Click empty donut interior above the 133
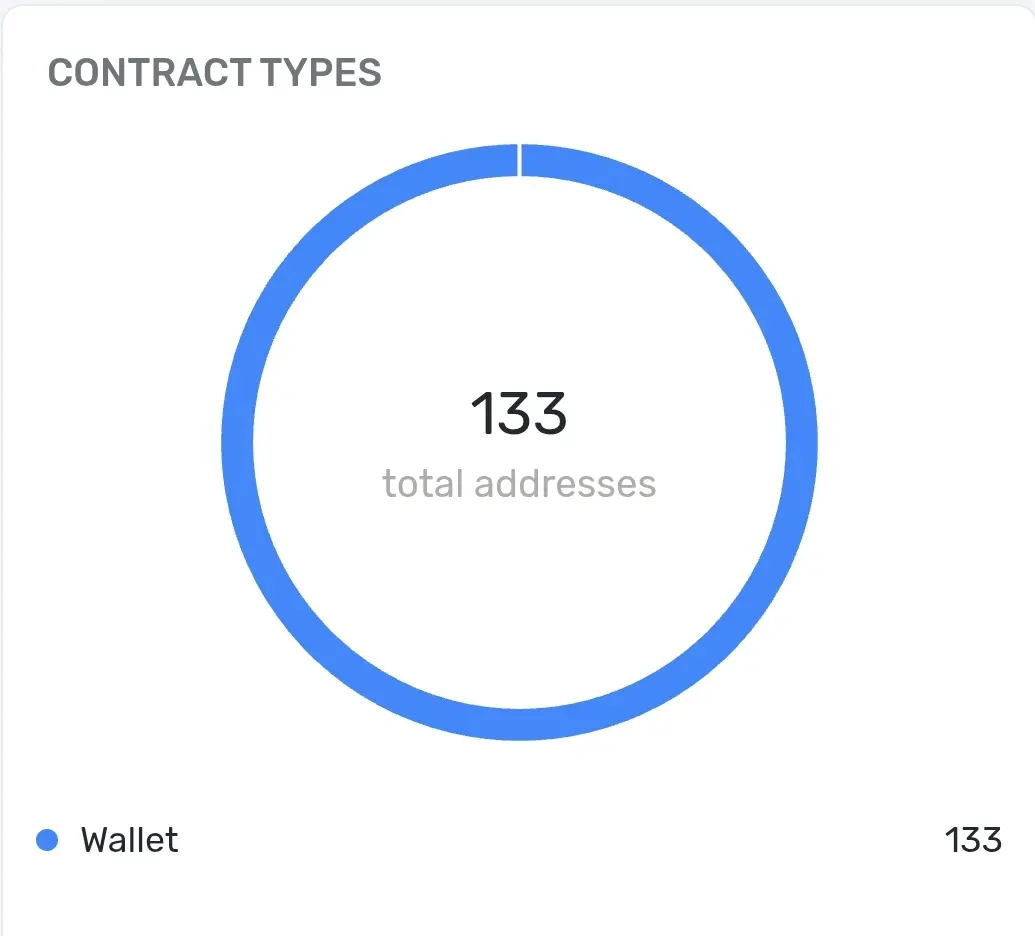The width and height of the screenshot is (1035, 936). tap(519, 284)
